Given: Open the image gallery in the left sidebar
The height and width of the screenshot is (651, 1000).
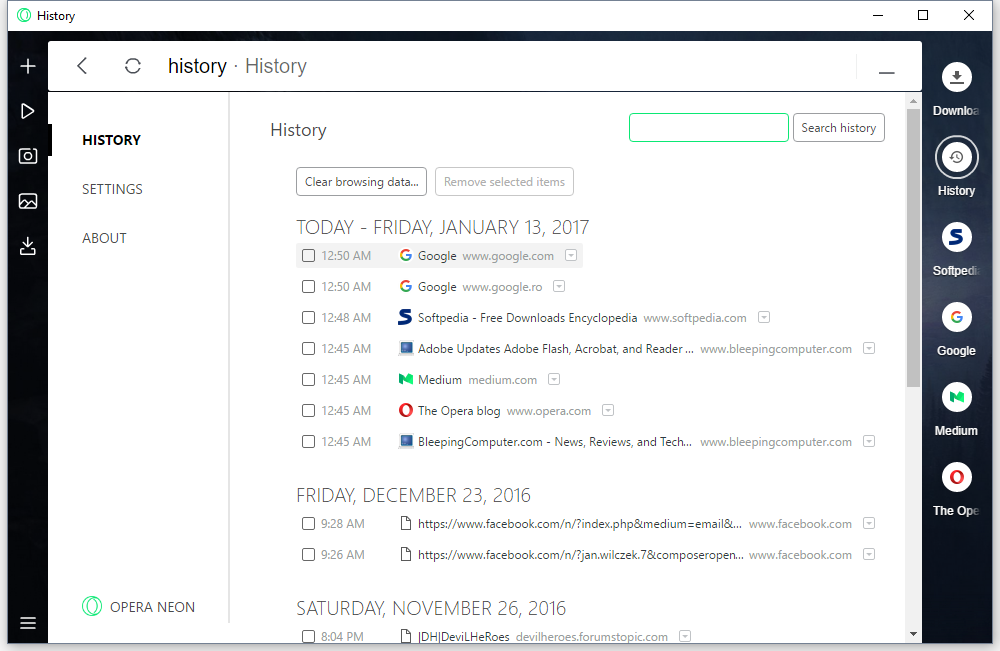Looking at the screenshot, I should pyautogui.click(x=27, y=200).
